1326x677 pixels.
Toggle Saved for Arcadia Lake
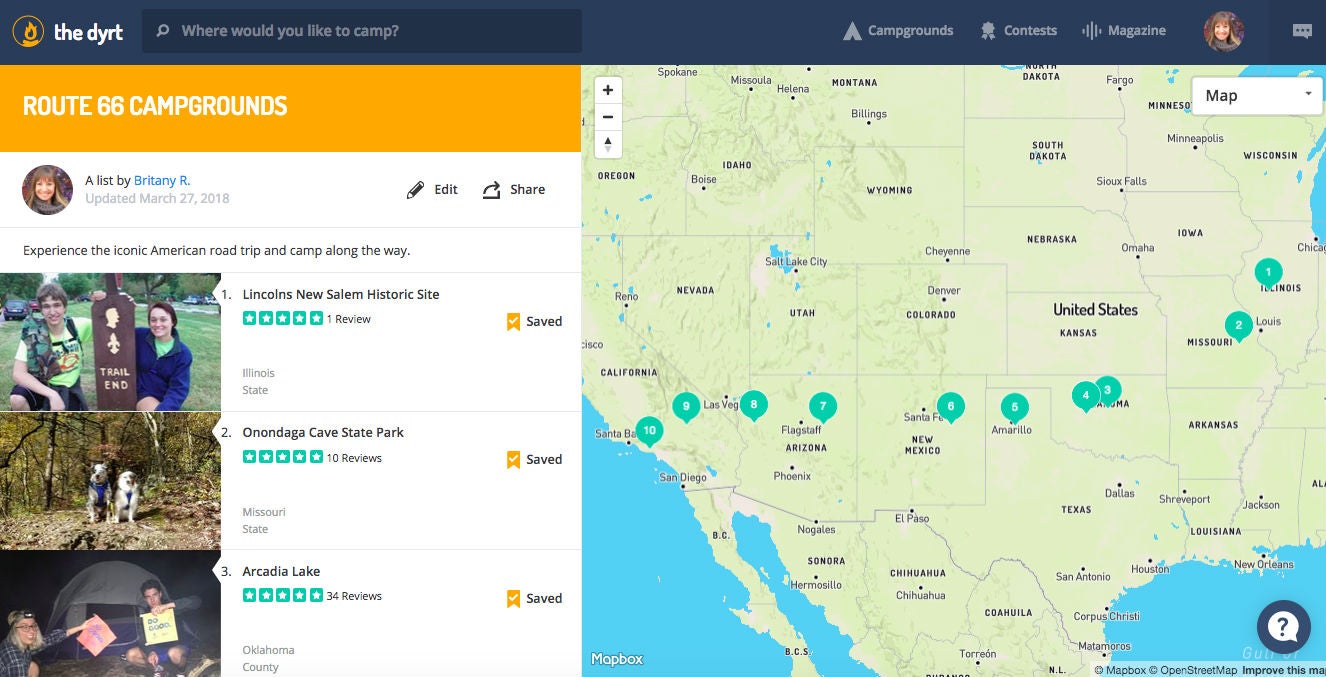pos(534,599)
